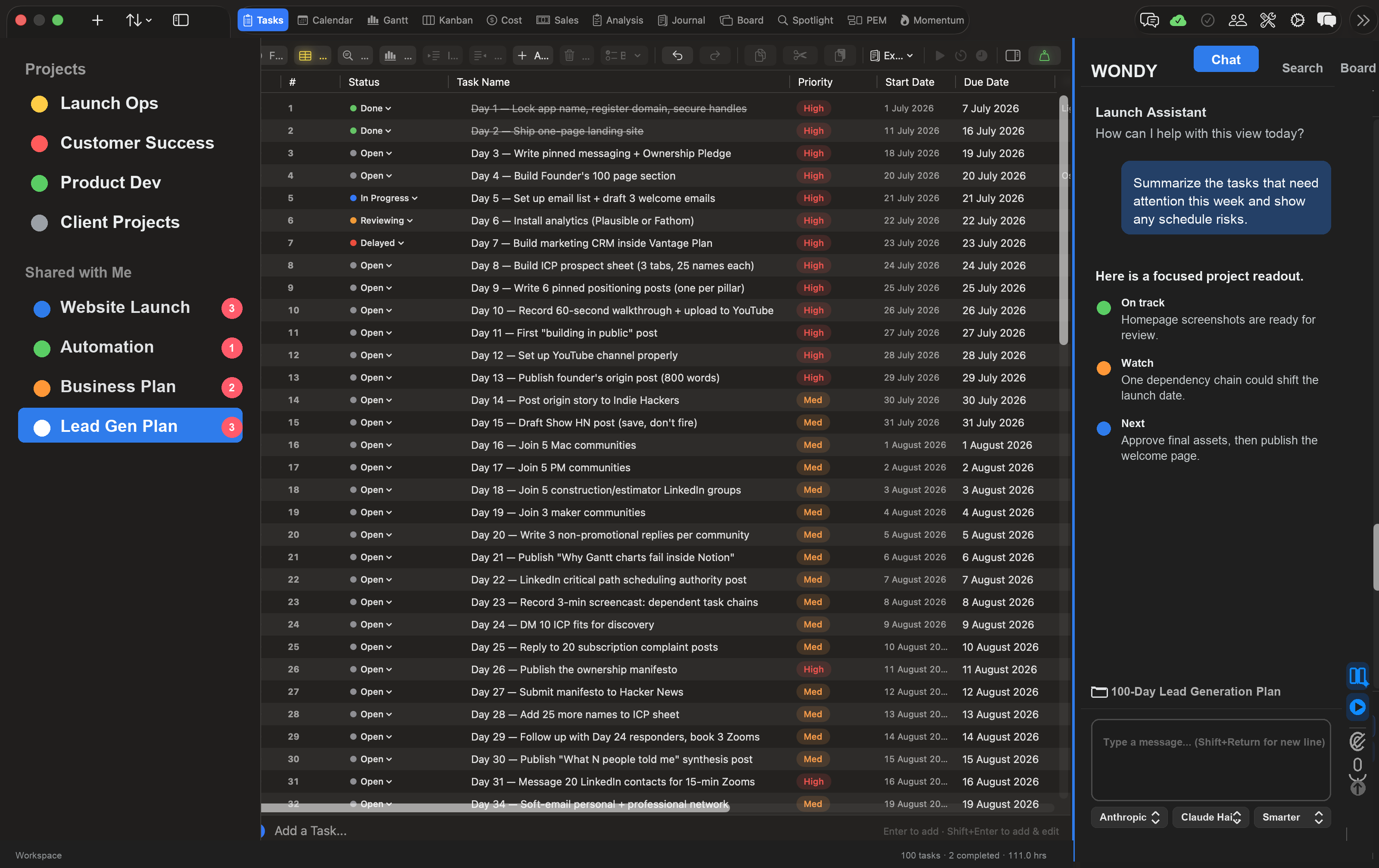Open the gear settings icon
This screenshot has width=1379, height=868.
tap(1297, 20)
